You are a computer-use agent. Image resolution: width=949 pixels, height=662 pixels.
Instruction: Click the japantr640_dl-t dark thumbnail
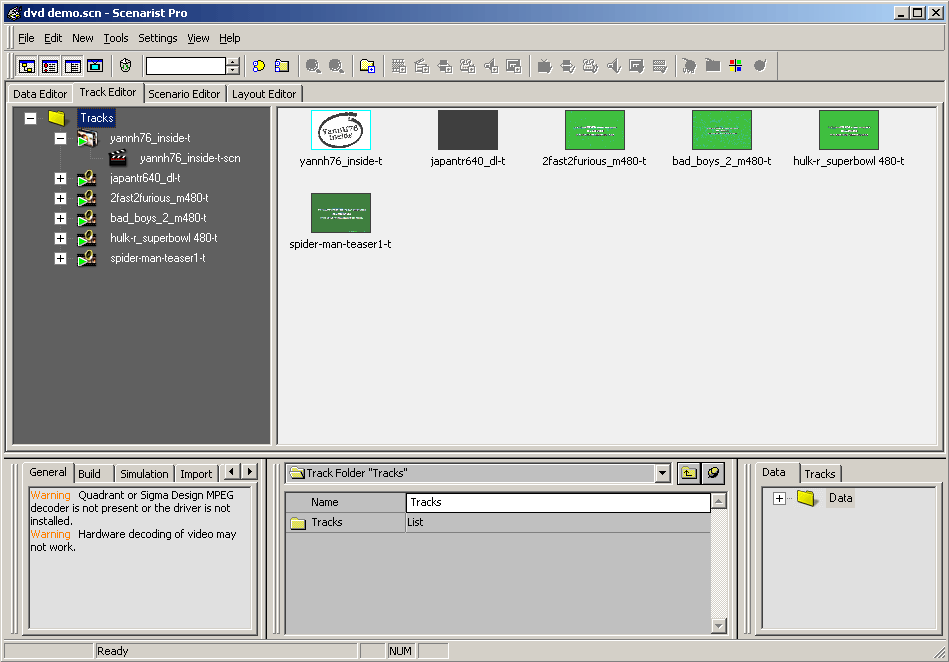(x=468, y=129)
